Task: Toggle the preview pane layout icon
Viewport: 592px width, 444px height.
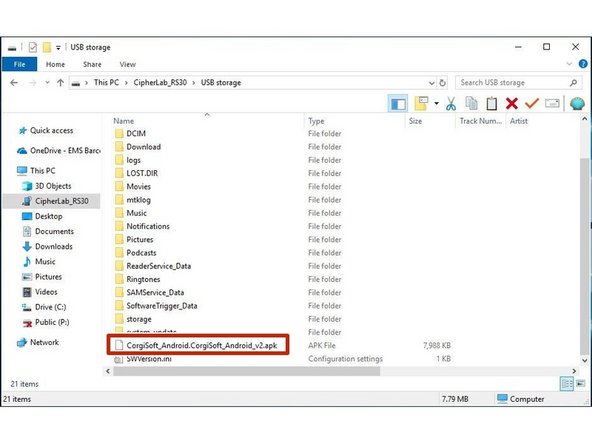Action: [x=398, y=103]
